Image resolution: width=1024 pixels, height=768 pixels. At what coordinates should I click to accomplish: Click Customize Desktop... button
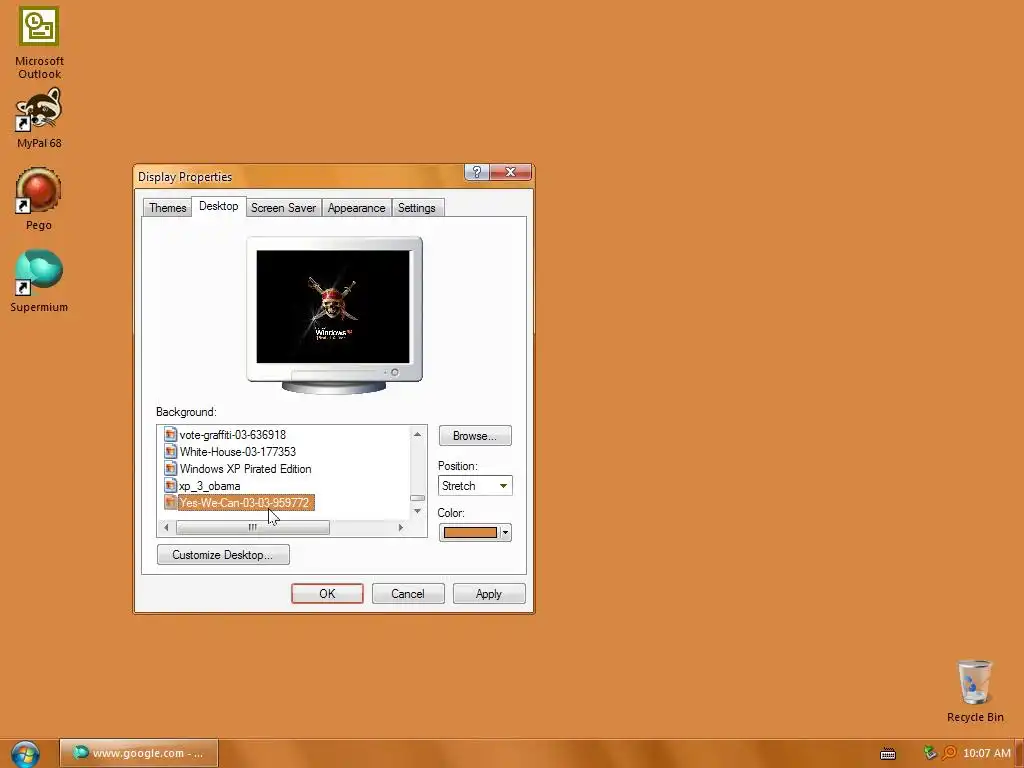[223, 554]
